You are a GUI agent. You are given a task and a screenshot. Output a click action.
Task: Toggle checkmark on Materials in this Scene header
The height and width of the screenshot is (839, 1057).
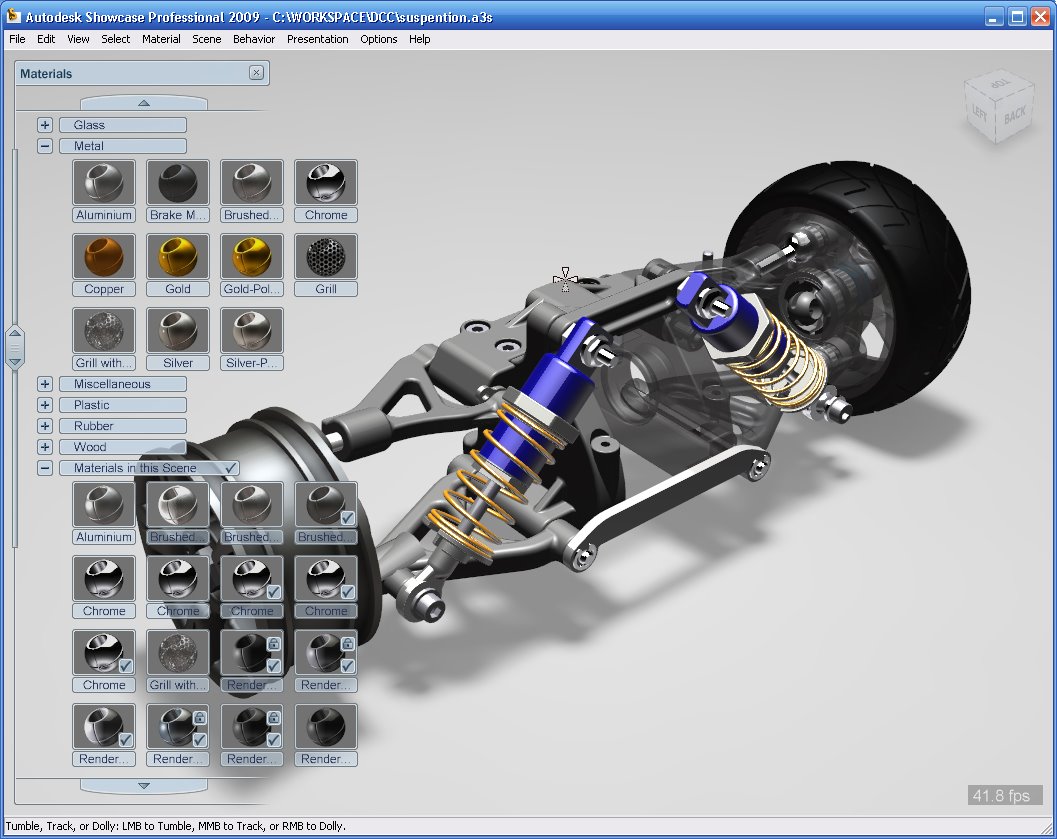231,468
